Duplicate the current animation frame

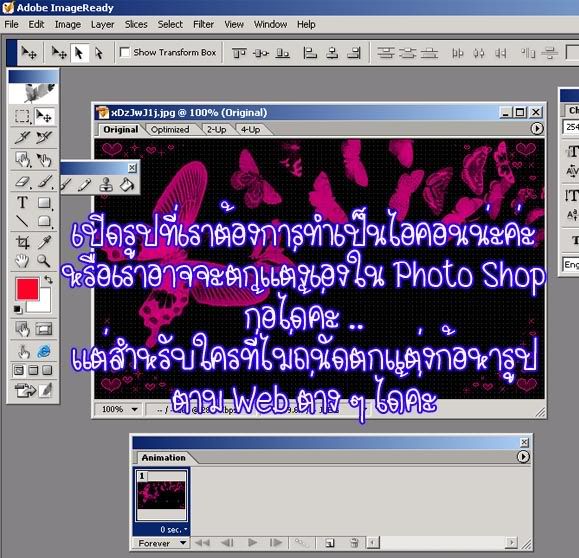pos(329,543)
